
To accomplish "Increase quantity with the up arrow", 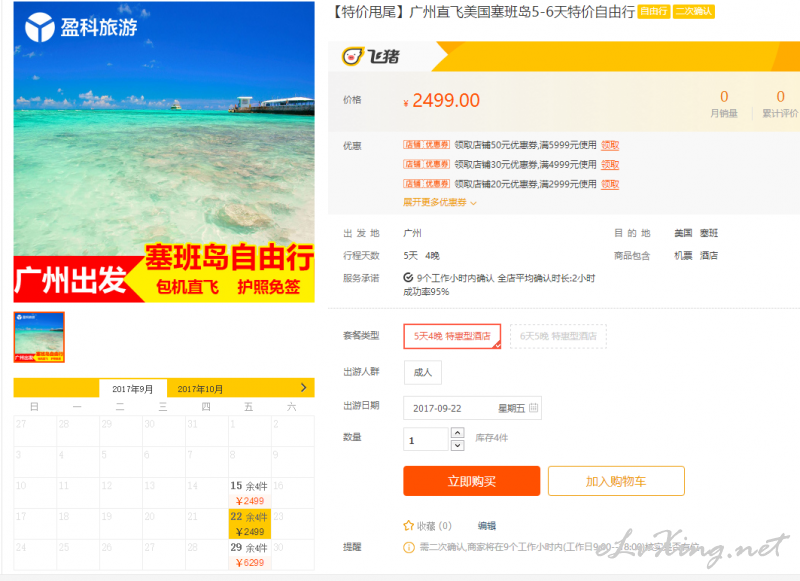I will pyautogui.click(x=458, y=433).
